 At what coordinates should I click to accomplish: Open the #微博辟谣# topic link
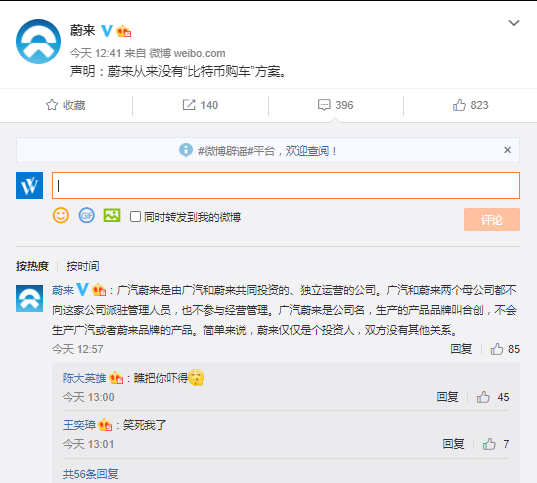click(225, 151)
